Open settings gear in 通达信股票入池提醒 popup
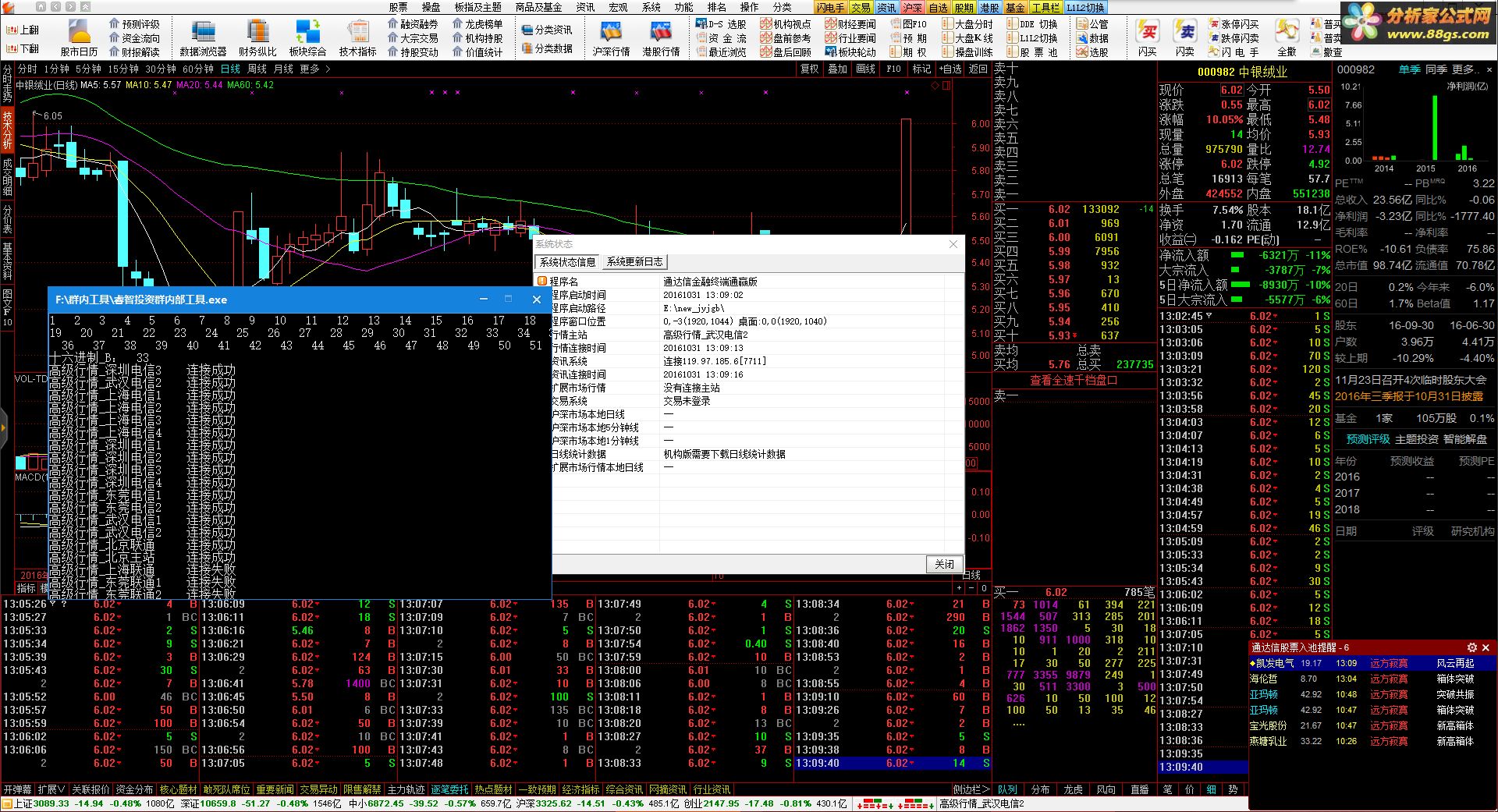The image size is (1498, 812). (x=1472, y=647)
